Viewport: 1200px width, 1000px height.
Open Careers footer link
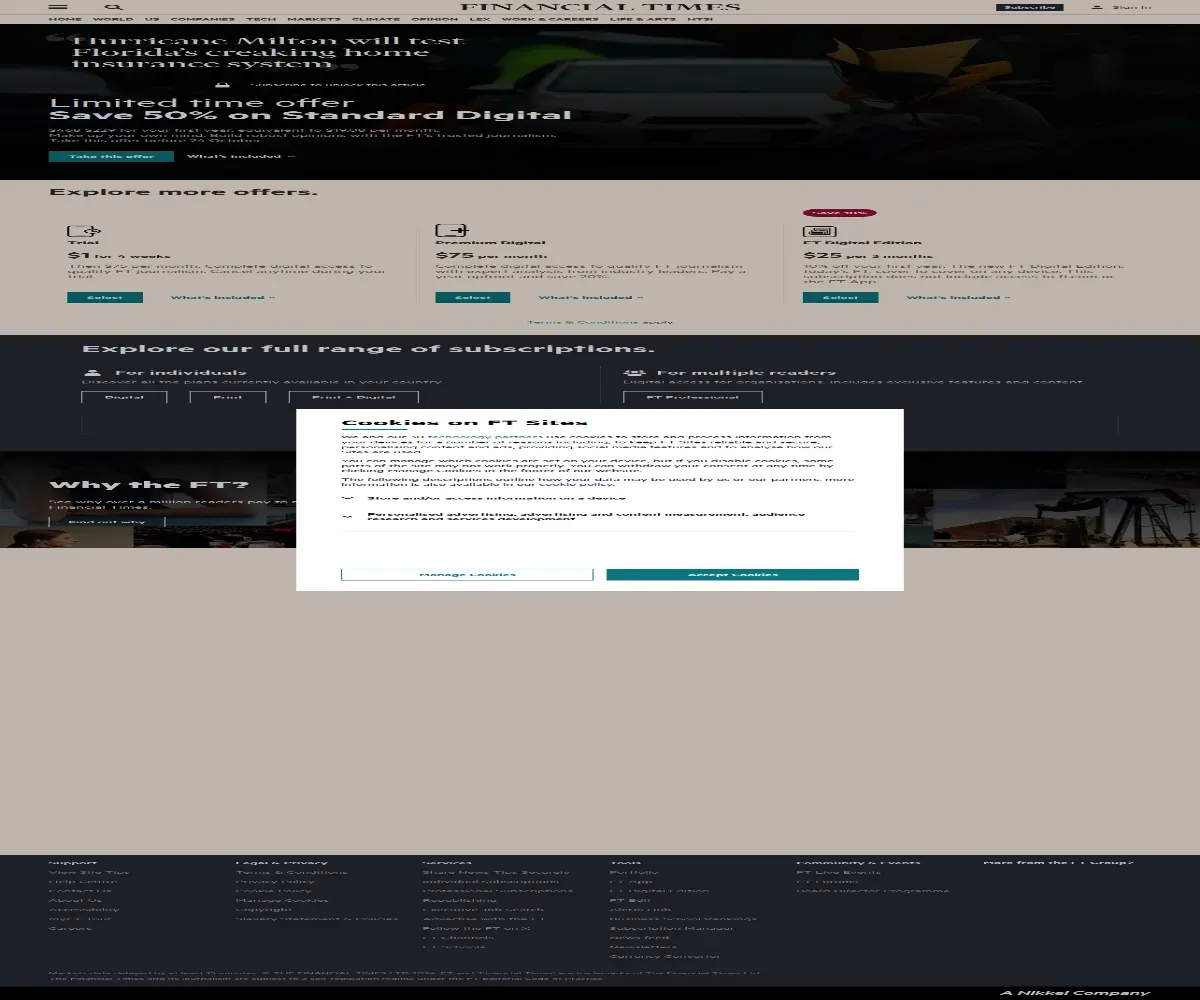click(70, 928)
